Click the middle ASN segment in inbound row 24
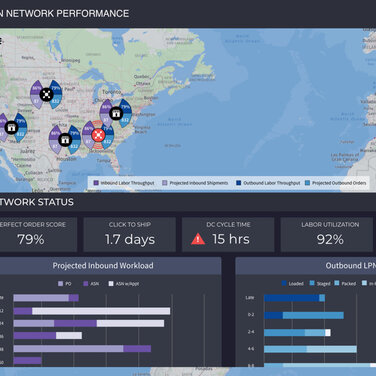Viewport: 376px width, 376px height. click(x=75, y=323)
